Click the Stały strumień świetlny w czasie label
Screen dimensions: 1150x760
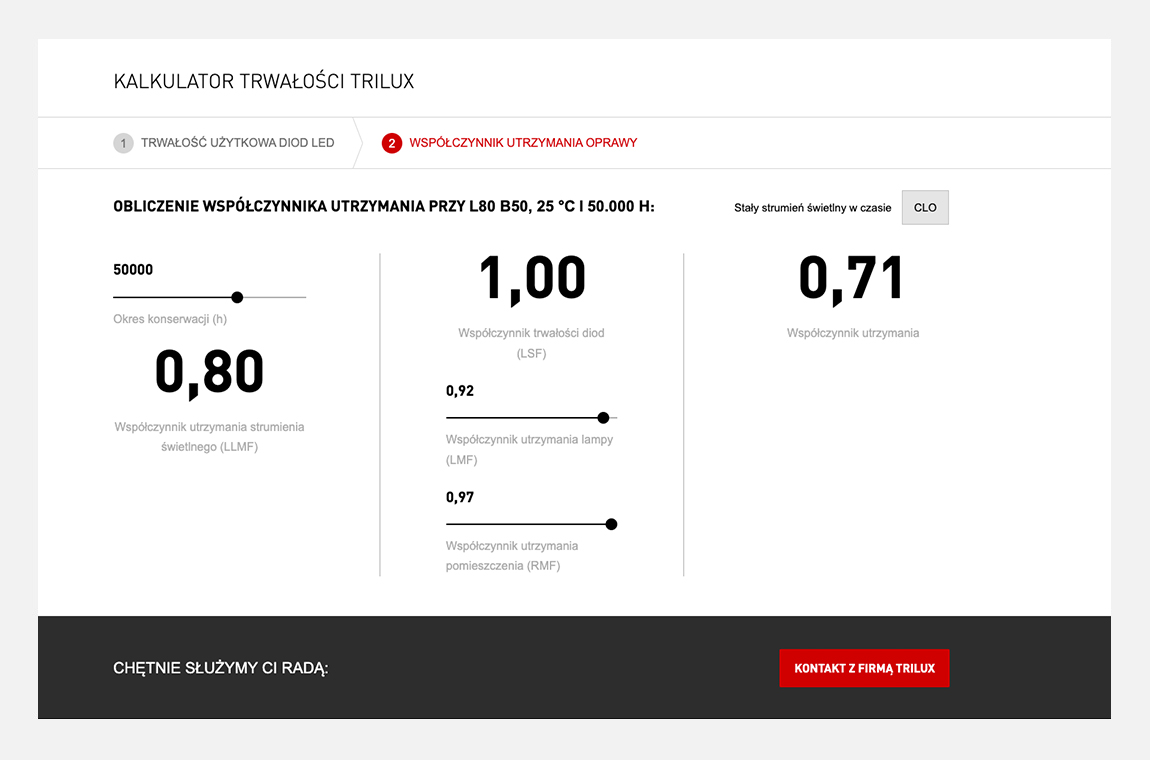[813, 208]
